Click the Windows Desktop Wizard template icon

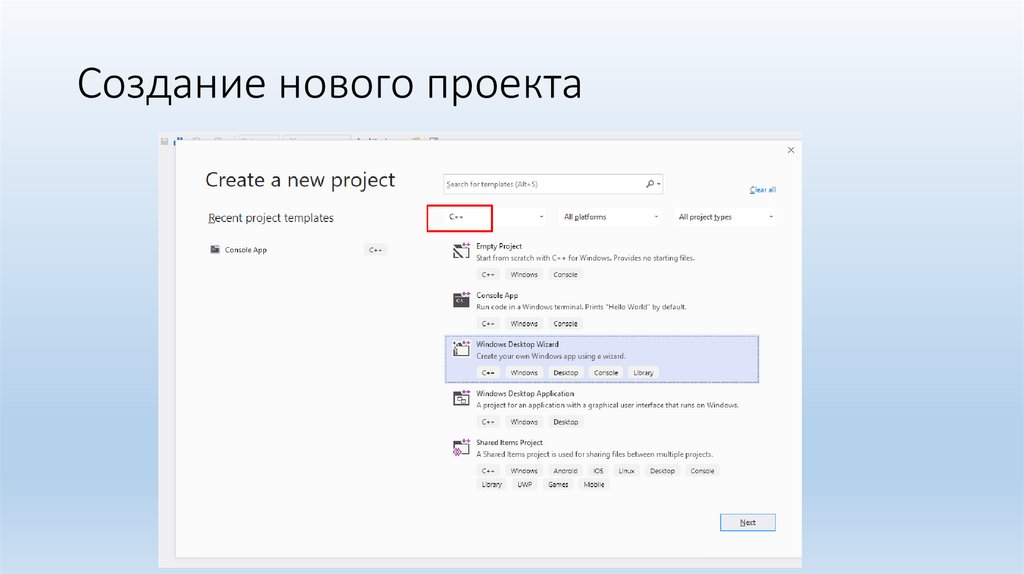click(461, 349)
